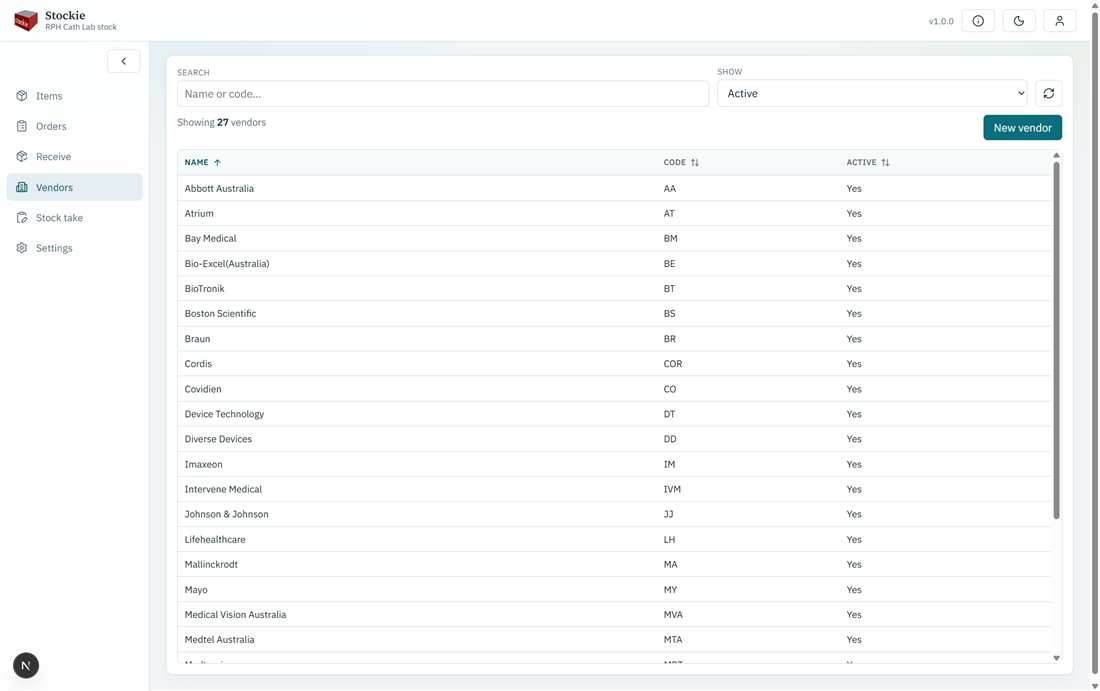Collapse the sidebar with chevron button
This screenshot has width=1100, height=691.
123,61
